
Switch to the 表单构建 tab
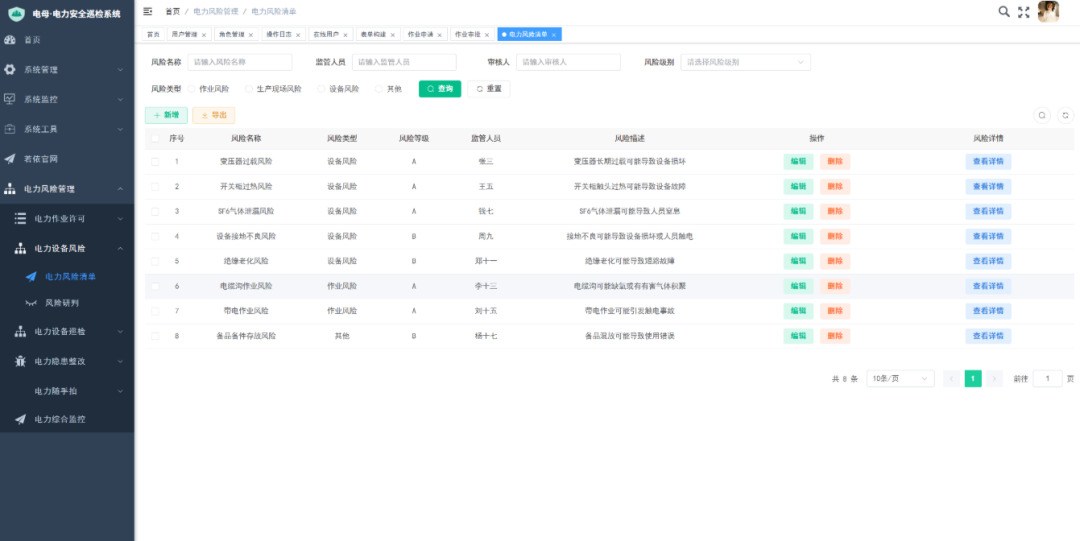click(x=378, y=34)
